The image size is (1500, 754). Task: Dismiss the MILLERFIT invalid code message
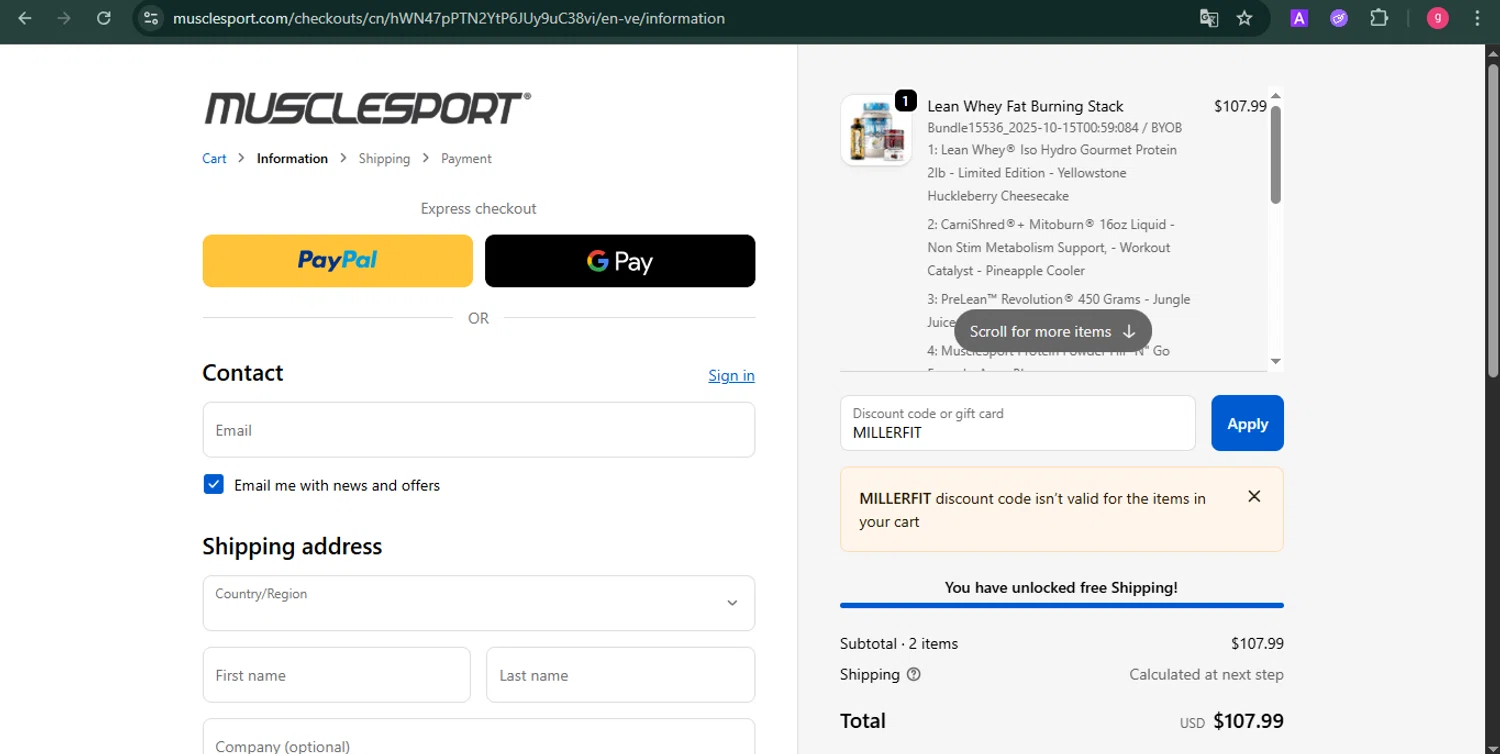click(x=1254, y=496)
